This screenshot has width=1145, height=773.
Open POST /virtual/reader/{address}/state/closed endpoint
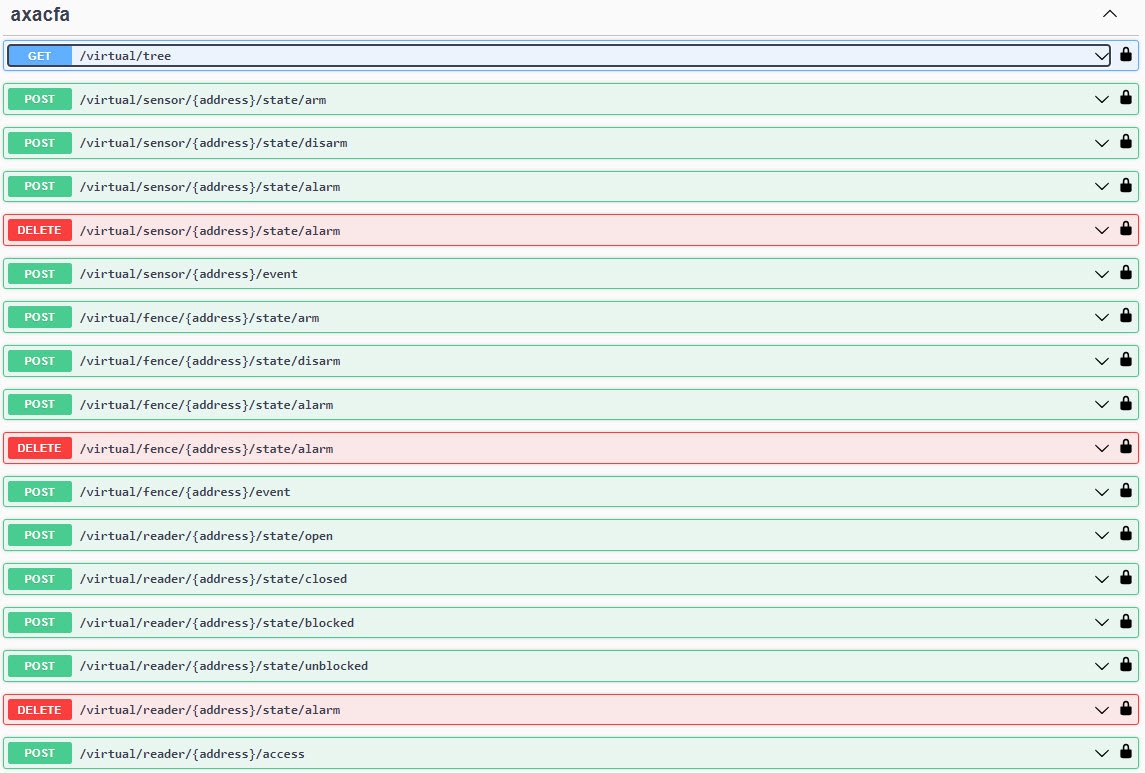(x=214, y=579)
